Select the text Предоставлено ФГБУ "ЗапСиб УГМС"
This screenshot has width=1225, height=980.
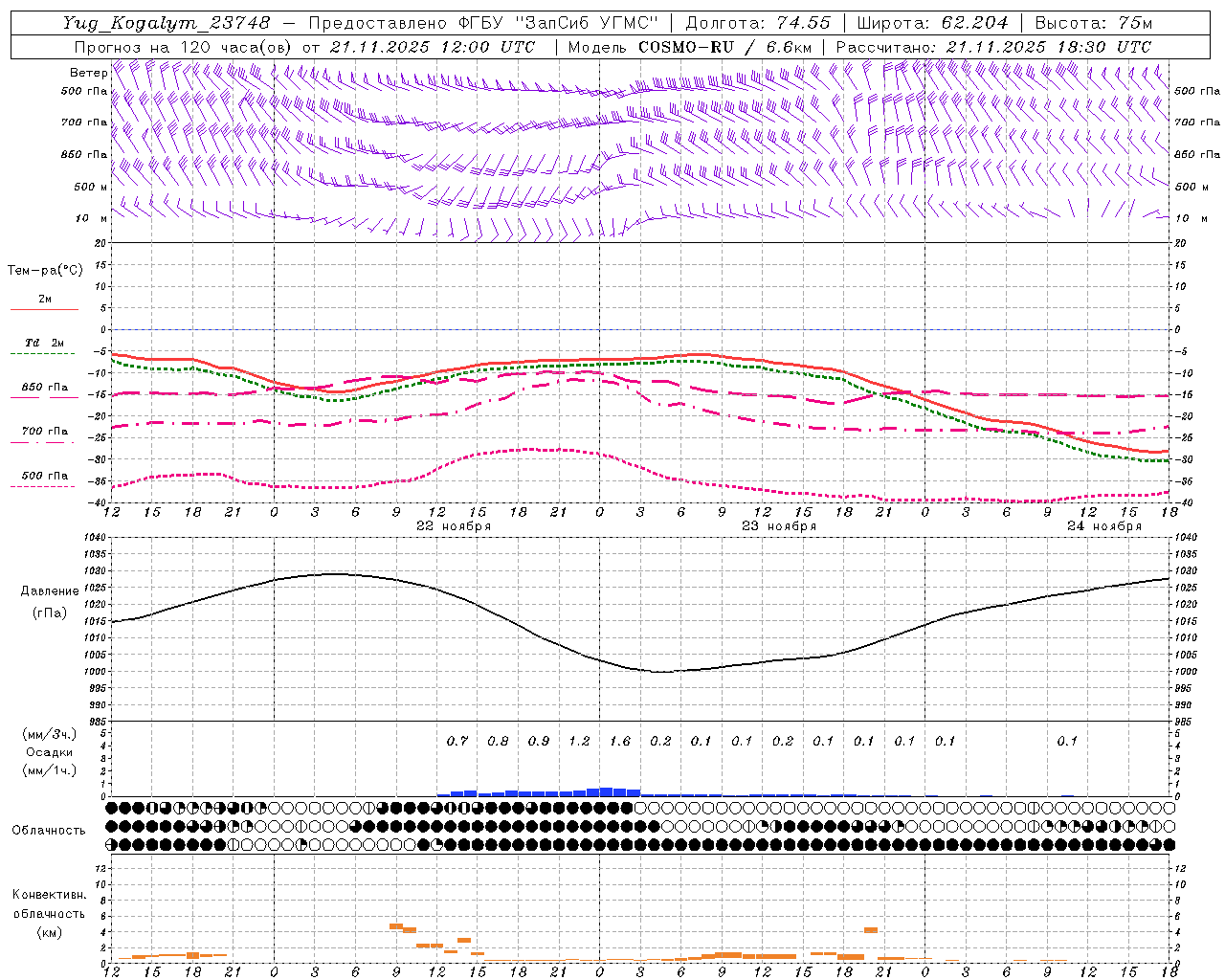(484, 23)
